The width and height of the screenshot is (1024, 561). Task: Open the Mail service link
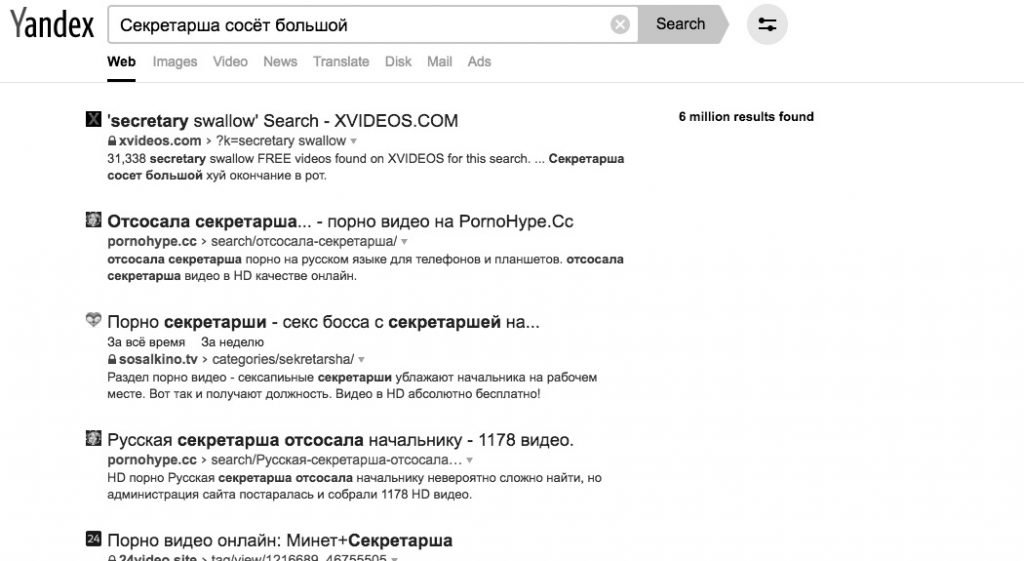pyautogui.click(x=440, y=61)
